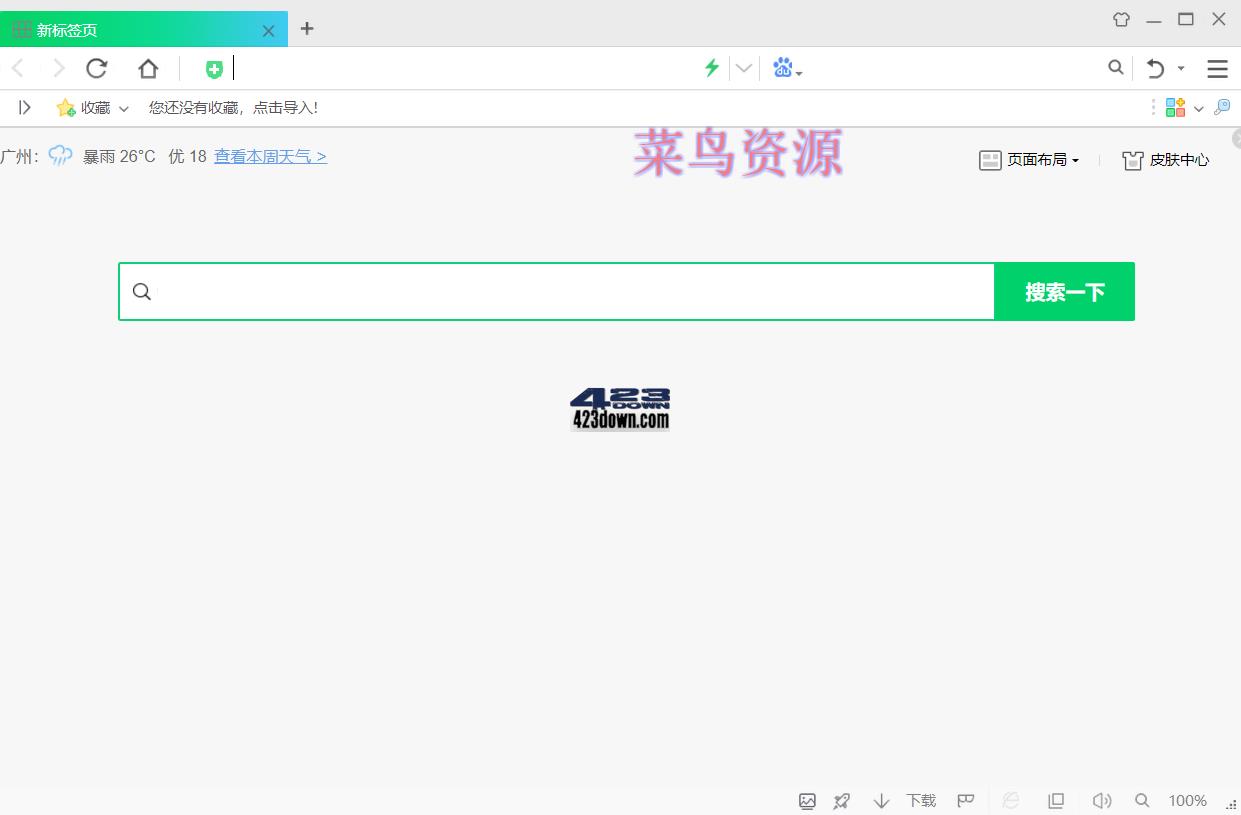Click the lightning speed-mode icon in address bar
Viewport: 1241px width, 815px height.
point(711,67)
